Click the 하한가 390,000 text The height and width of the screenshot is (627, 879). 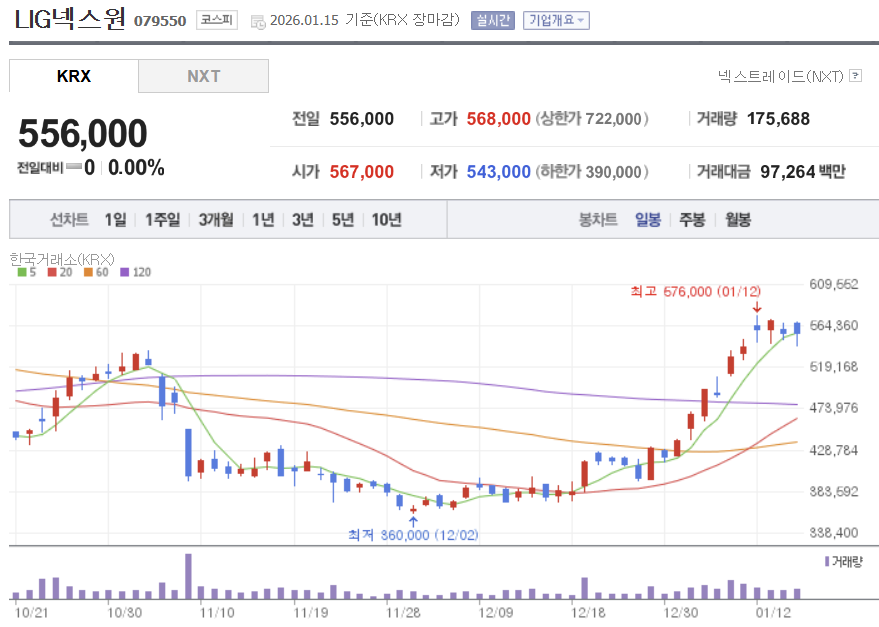(x=591, y=171)
